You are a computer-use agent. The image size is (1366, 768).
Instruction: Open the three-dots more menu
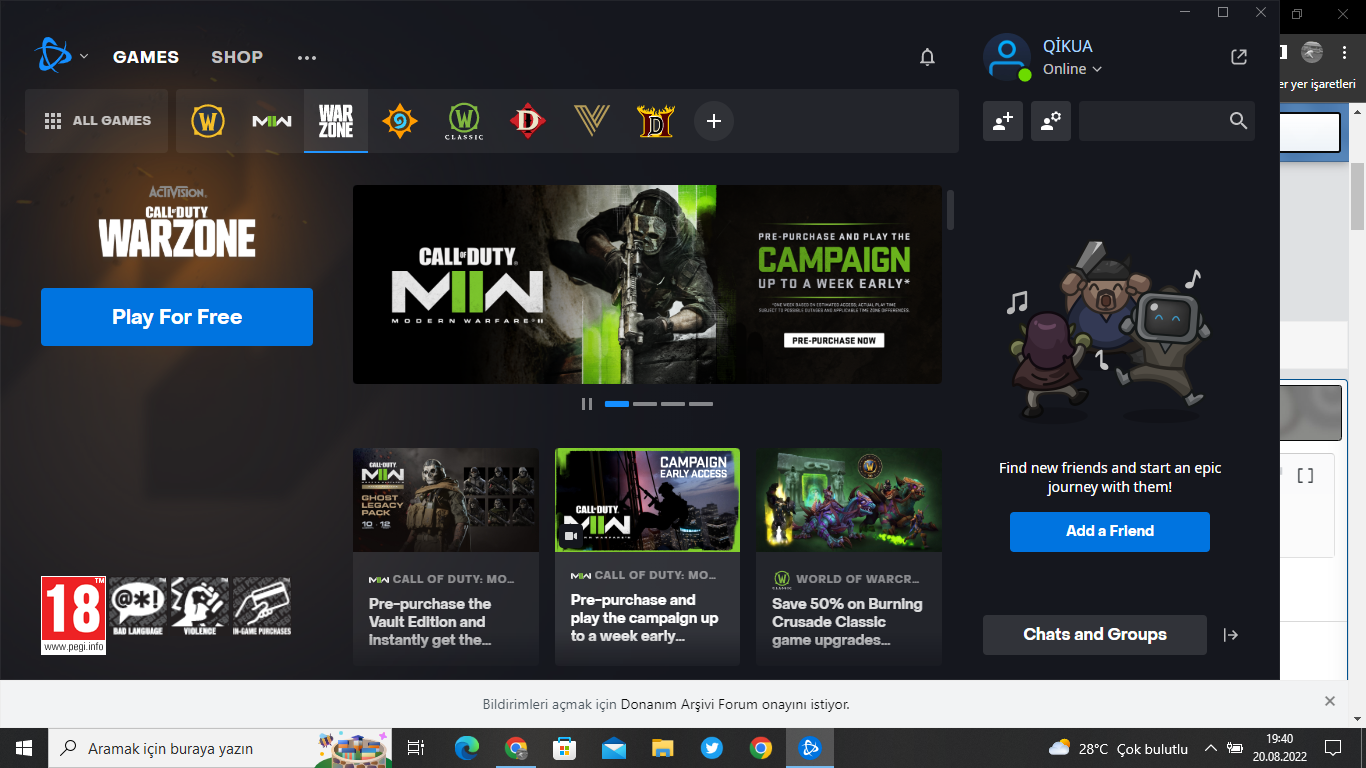click(307, 58)
